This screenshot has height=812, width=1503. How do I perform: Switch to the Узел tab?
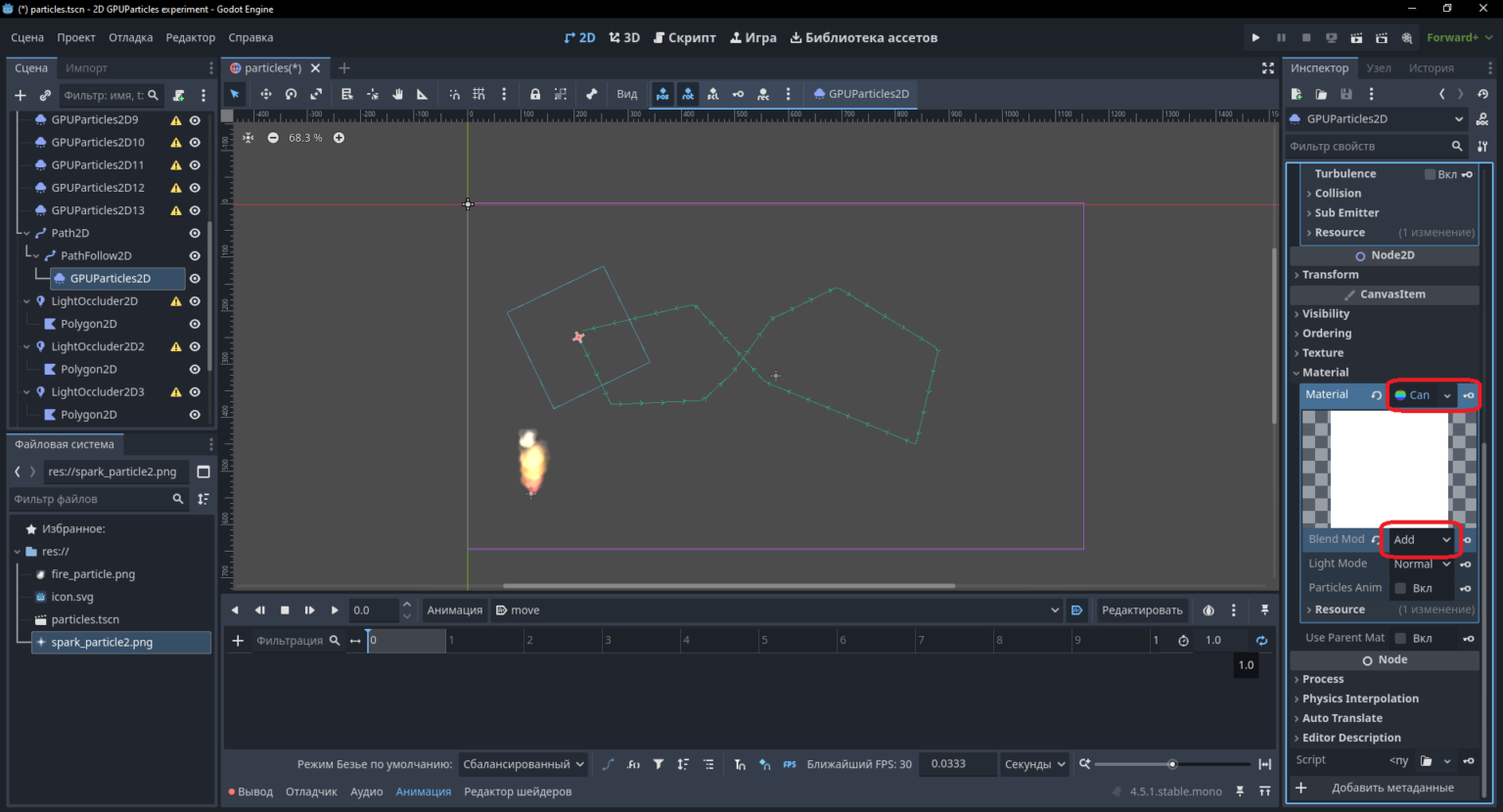pos(1378,68)
